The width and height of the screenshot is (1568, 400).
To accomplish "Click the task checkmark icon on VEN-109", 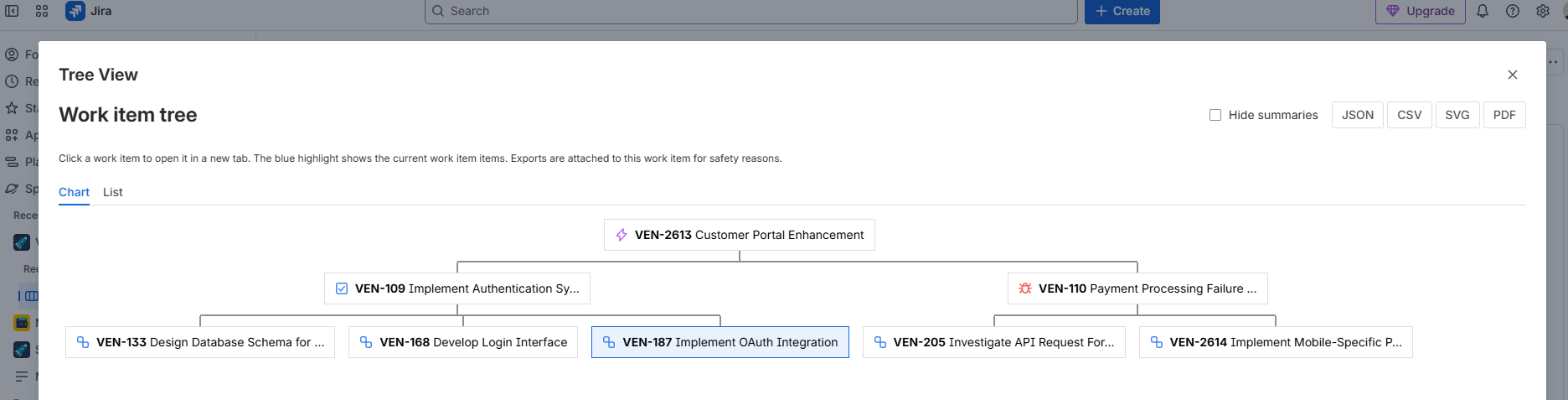I will [x=342, y=288].
